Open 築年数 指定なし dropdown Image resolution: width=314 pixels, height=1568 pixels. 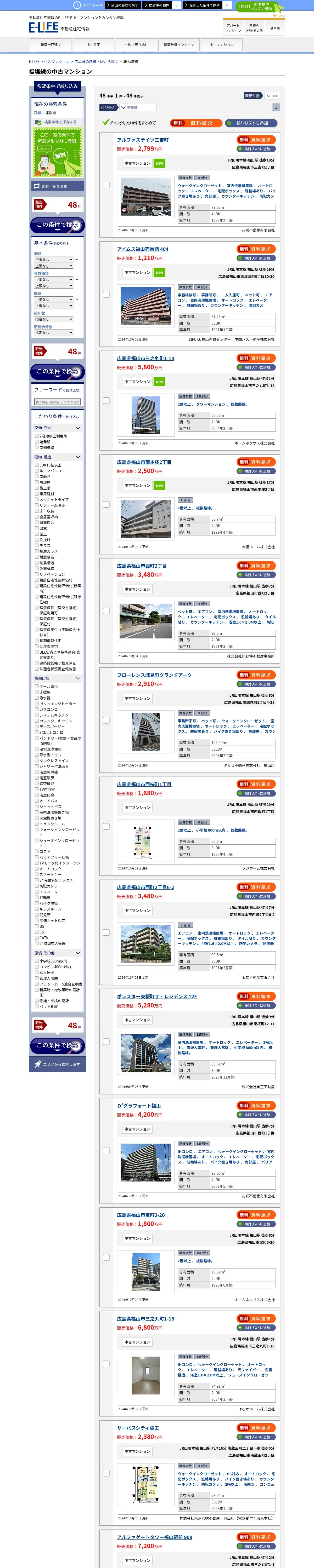54,319
